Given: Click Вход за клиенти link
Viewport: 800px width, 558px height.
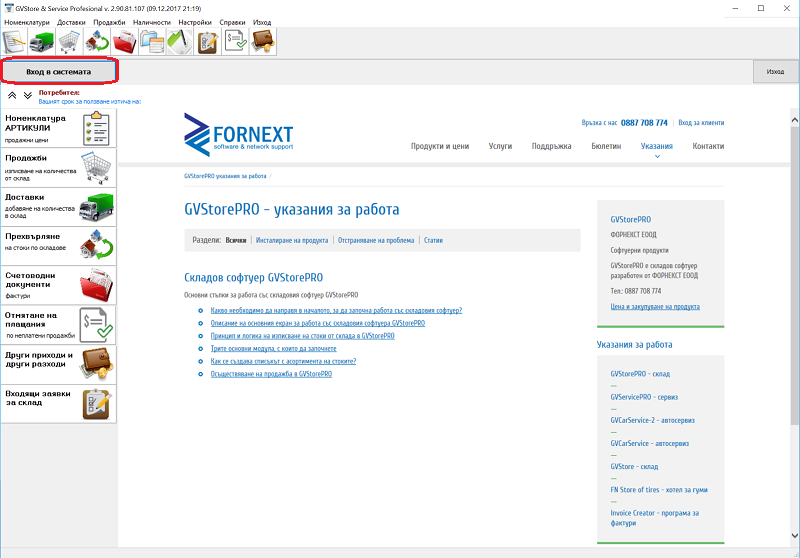Looking at the screenshot, I should point(701,123).
